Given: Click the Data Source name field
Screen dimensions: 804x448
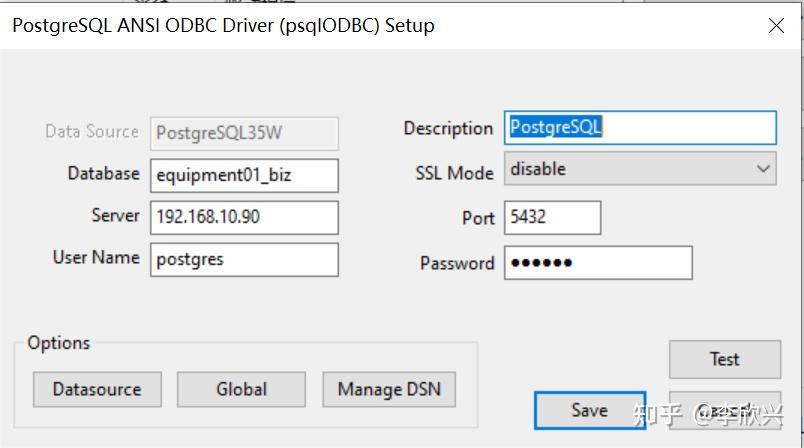Looking at the screenshot, I should (x=244, y=133).
